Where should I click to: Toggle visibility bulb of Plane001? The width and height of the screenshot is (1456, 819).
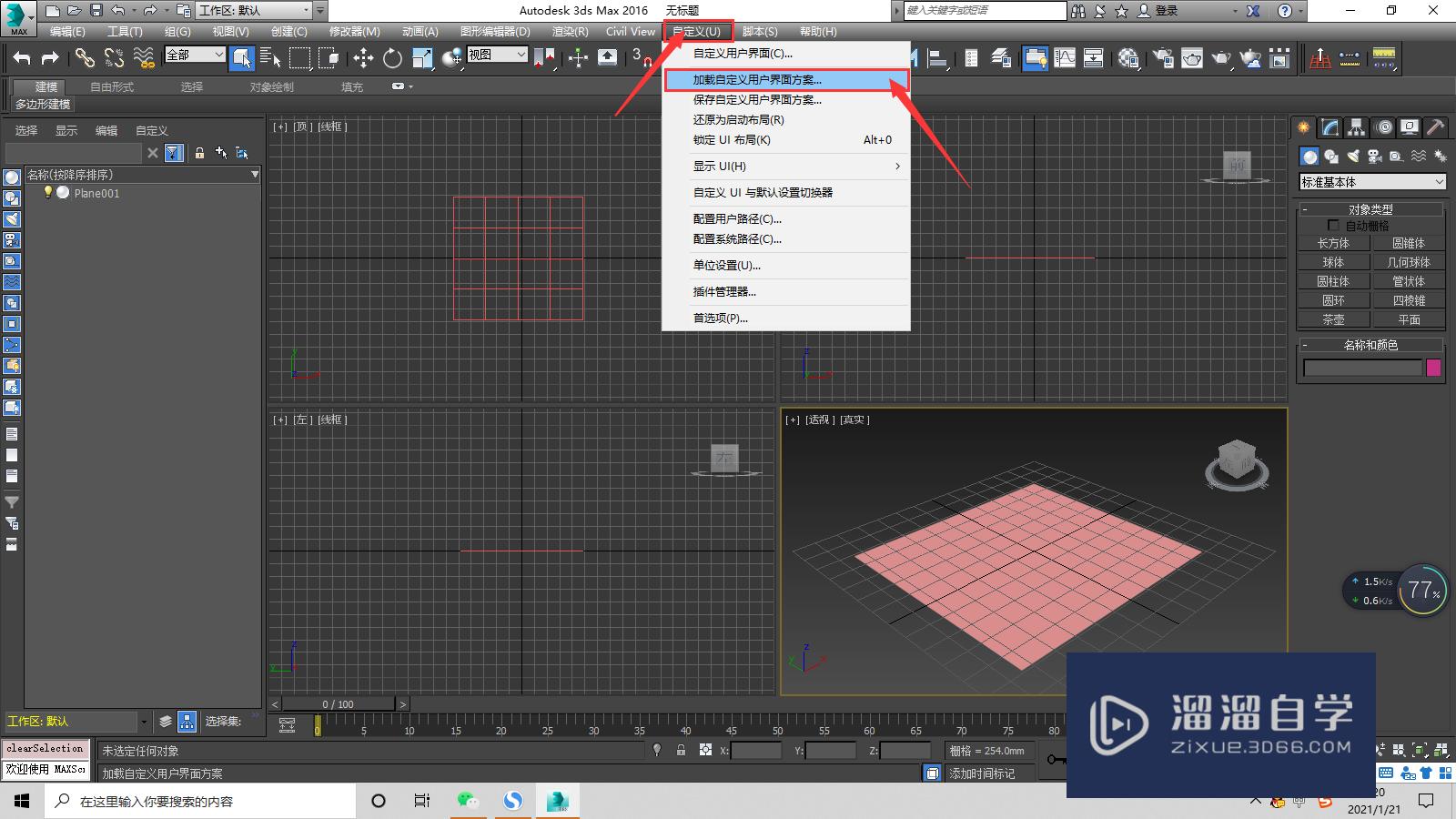pos(48,193)
